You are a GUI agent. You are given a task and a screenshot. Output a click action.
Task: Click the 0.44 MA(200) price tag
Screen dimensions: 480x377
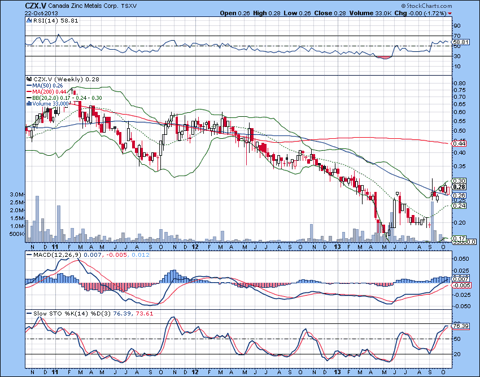point(460,143)
